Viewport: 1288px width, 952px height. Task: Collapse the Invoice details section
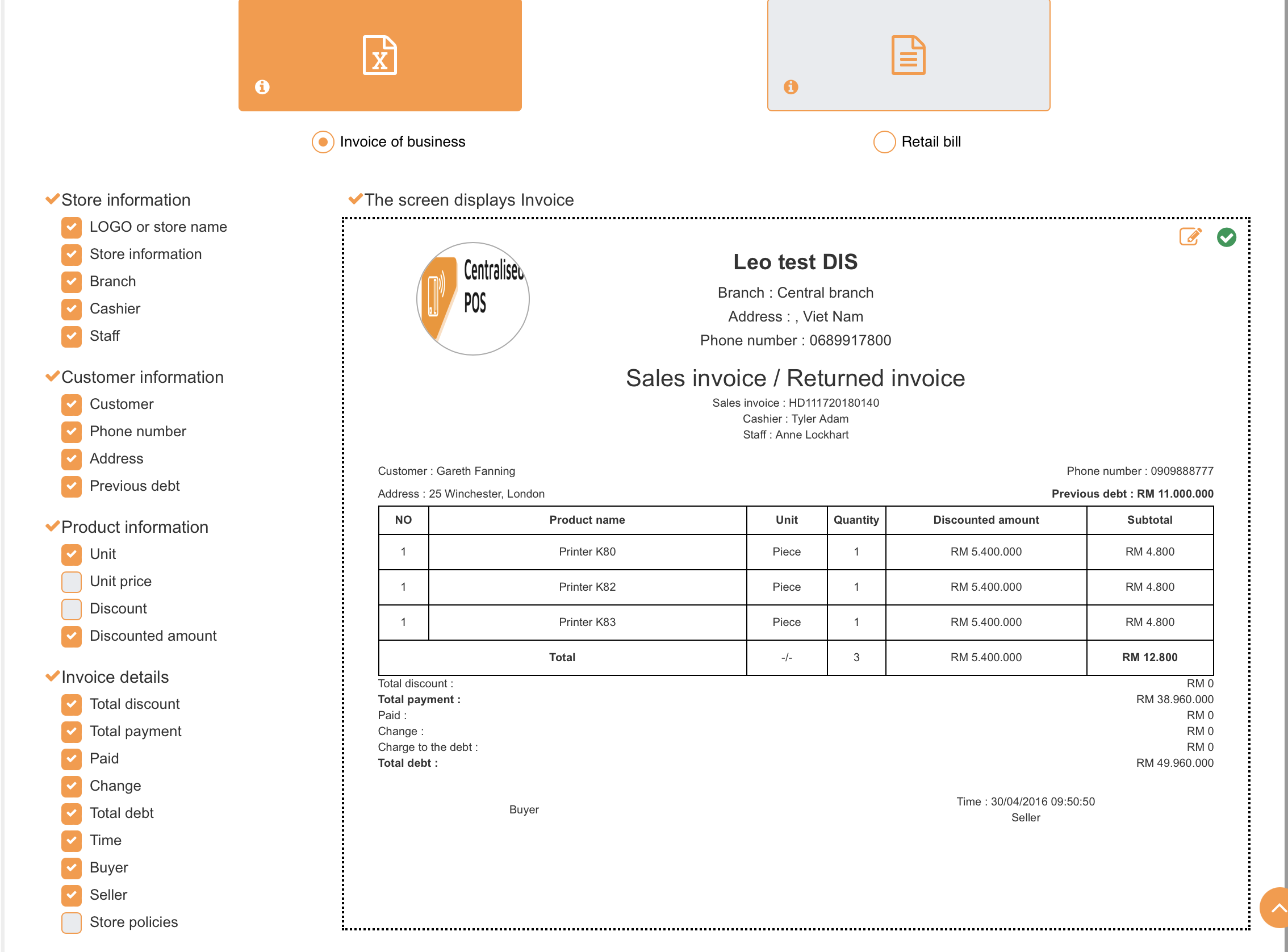coord(115,677)
